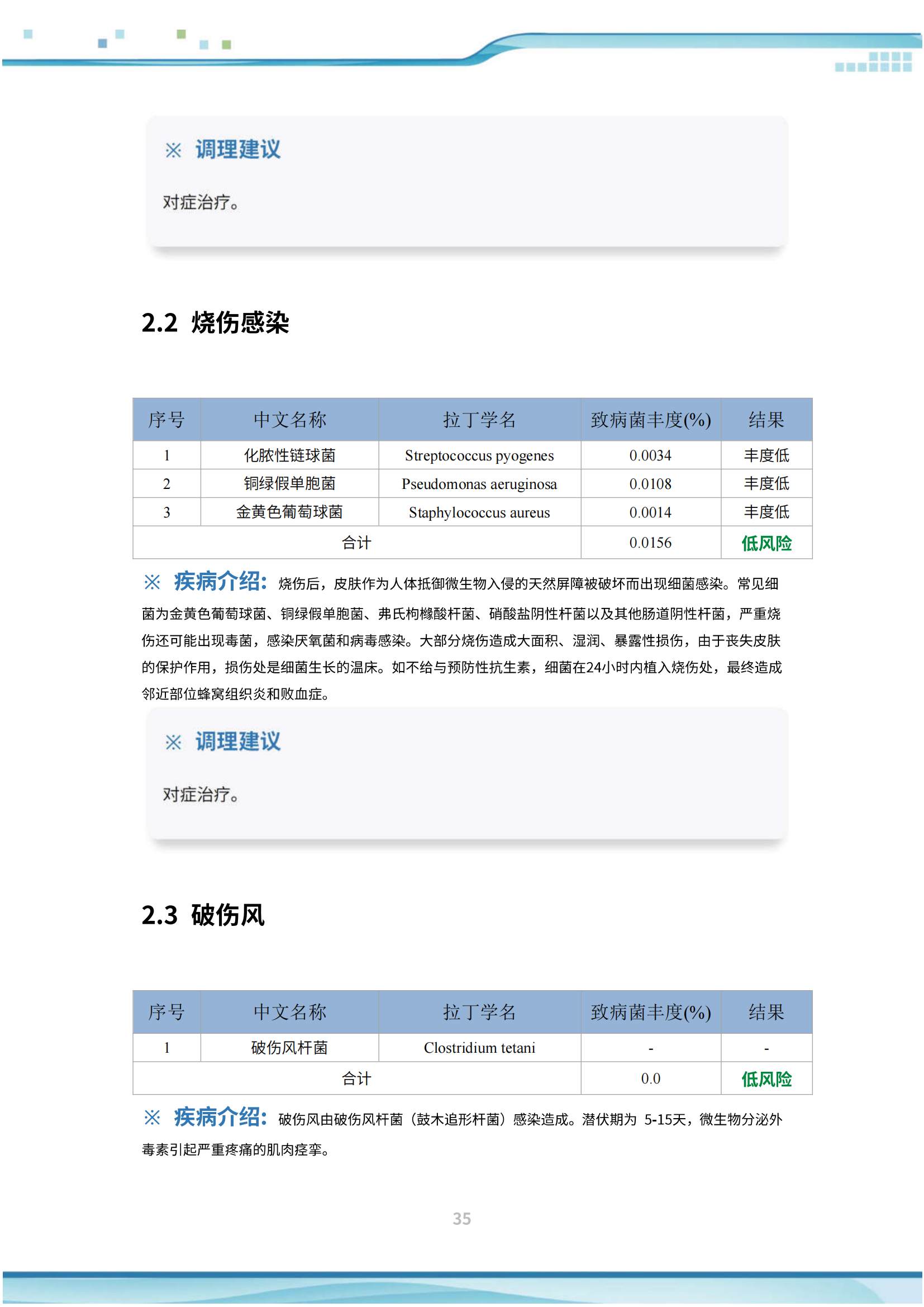Click the ※ symbol beside 调理建议 below burn infection text

tap(173, 743)
